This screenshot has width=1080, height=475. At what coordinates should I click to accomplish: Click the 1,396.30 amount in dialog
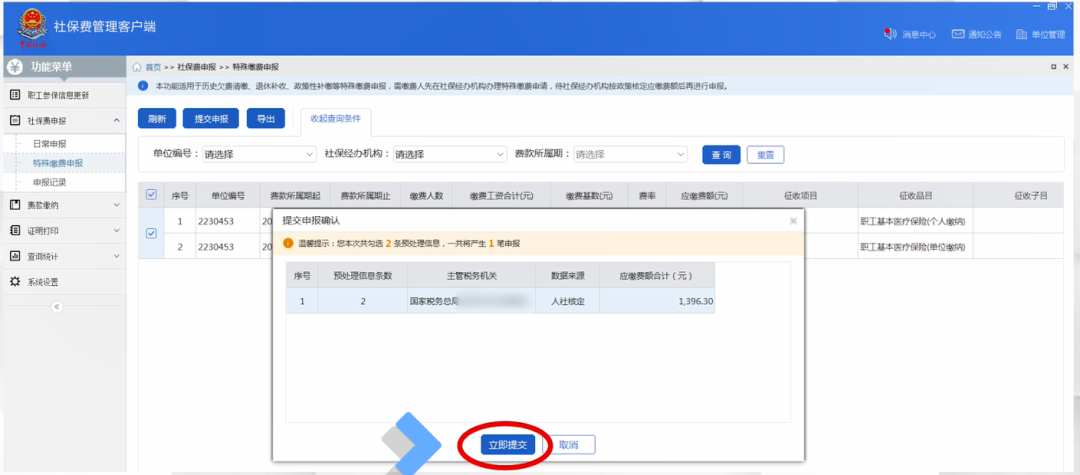coord(694,301)
